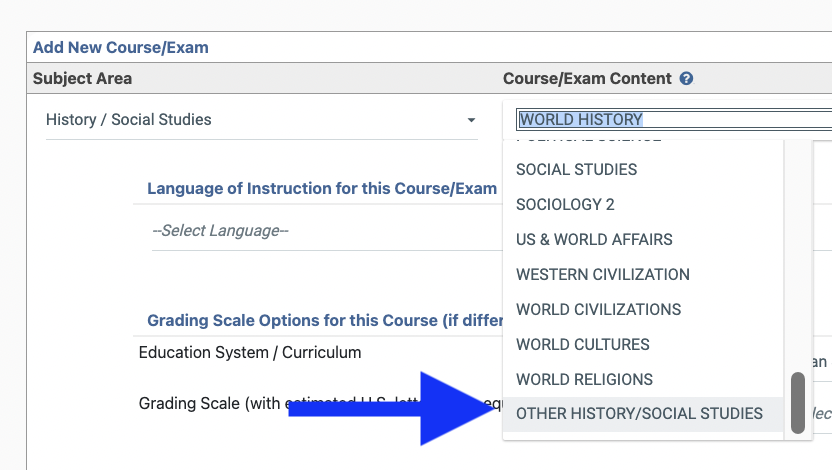The width and height of the screenshot is (832, 470).
Task: Pick WORLD RELIGIONS from the course options
Action: click(x=584, y=380)
